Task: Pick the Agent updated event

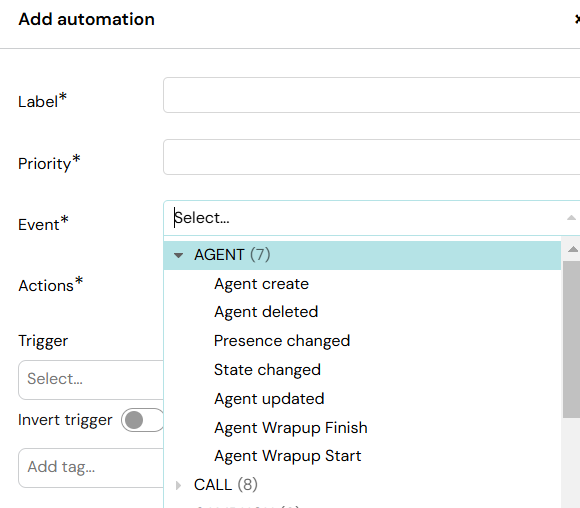Action: 269,399
